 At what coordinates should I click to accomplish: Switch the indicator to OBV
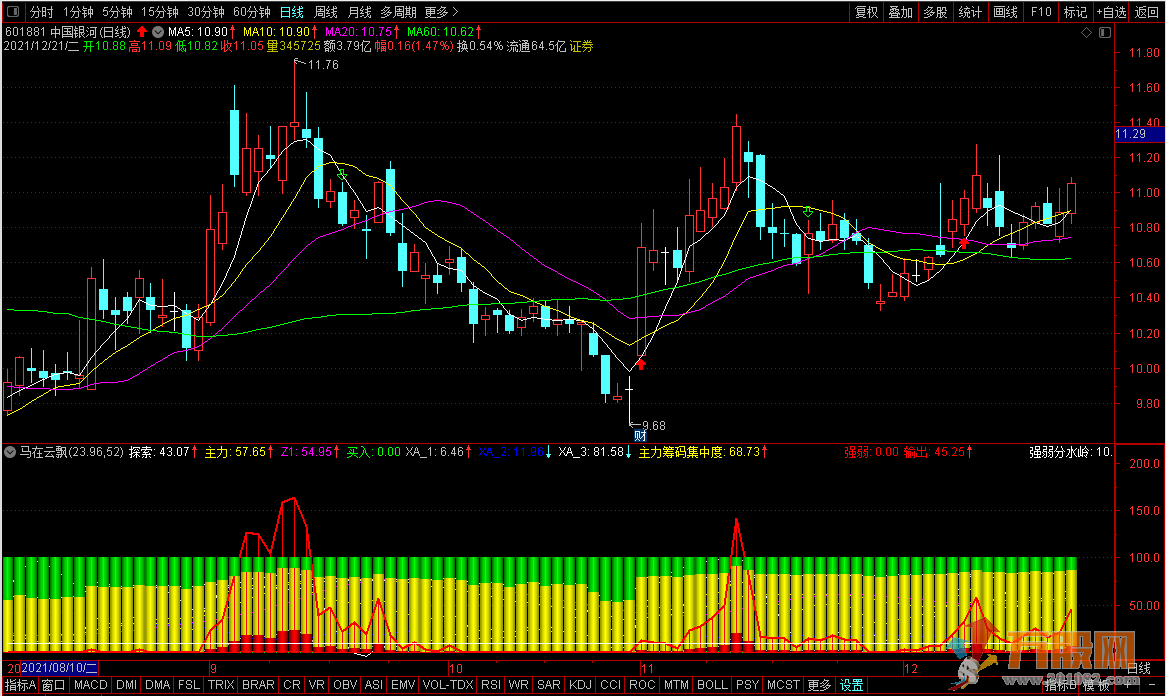pos(345,685)
